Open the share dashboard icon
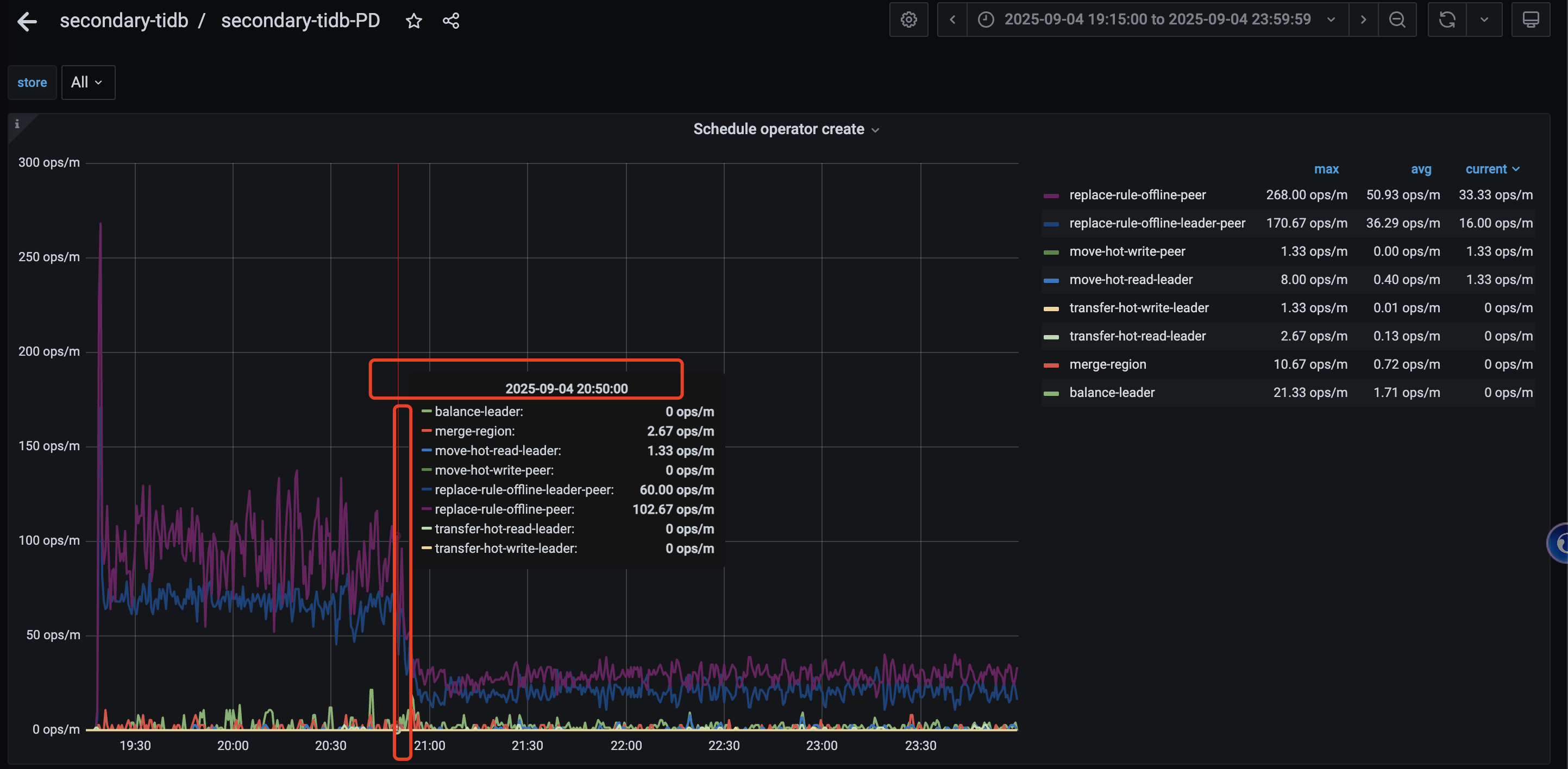This screenshot has height=769, width=1568. pyautogui.click(x=451, y=21)
